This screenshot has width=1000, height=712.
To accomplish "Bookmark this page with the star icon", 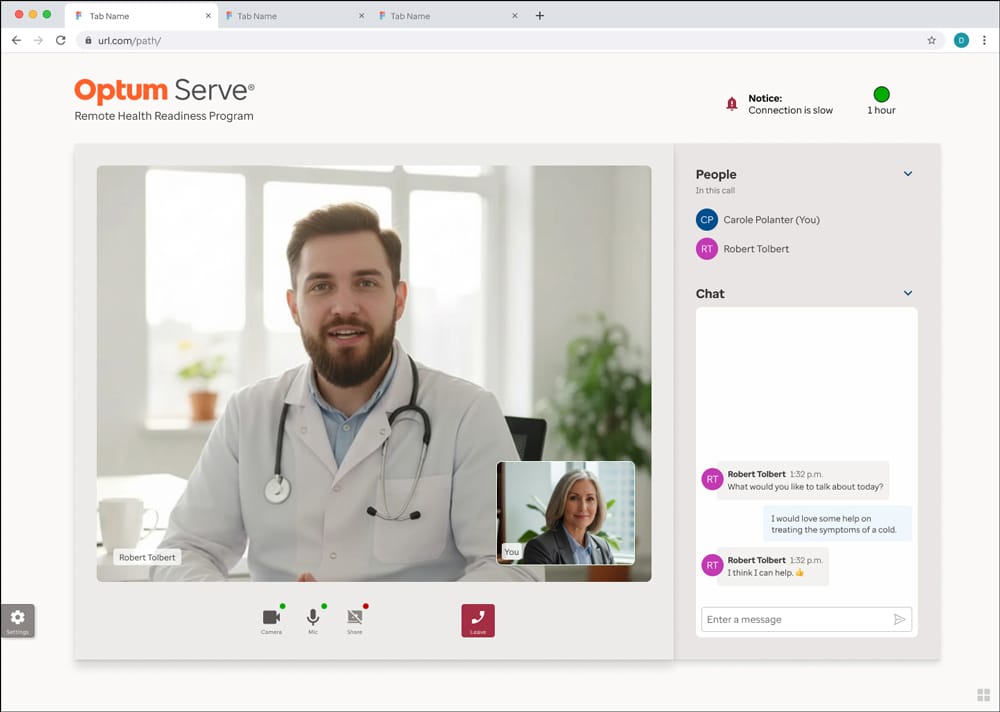I will pos(932,41).
